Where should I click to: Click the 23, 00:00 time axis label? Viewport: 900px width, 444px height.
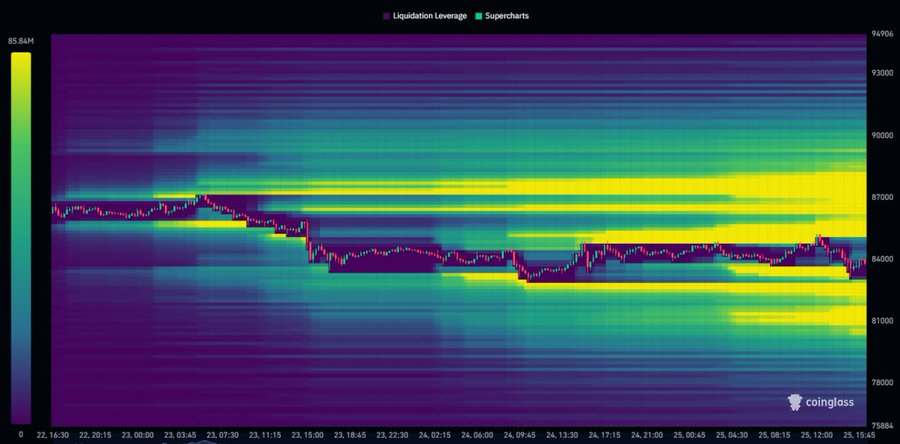[x=139, y=435]
